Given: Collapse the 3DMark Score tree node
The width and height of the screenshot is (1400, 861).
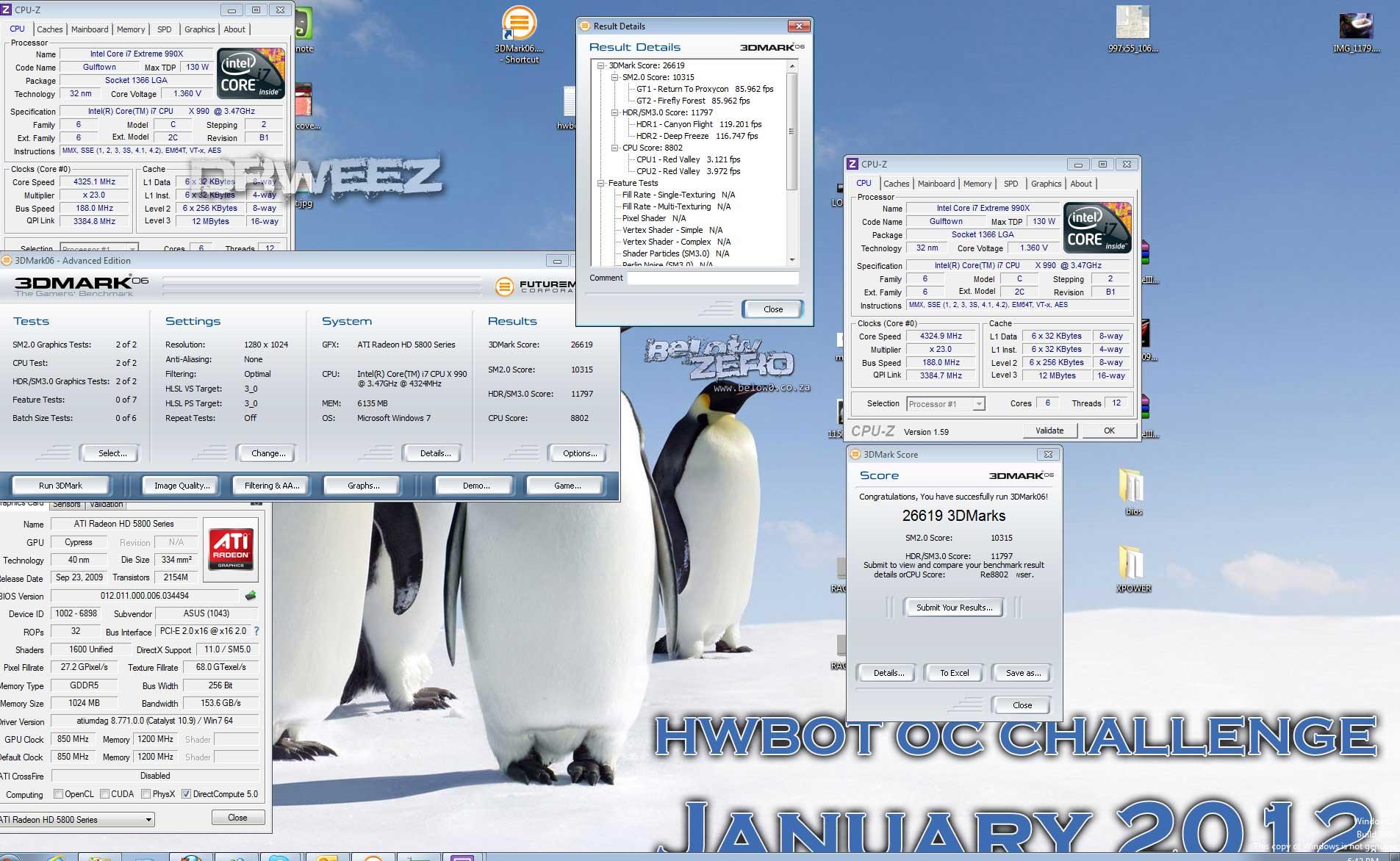Looking at the screenshot, I should [x=601, y=65].
